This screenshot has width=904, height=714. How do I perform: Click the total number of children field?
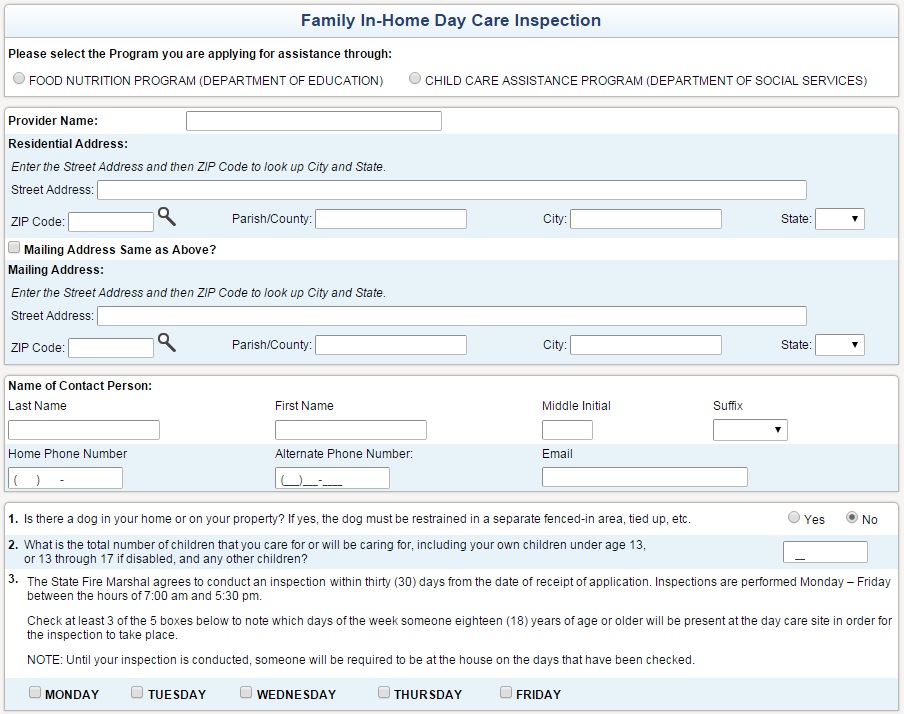[825, 552]
